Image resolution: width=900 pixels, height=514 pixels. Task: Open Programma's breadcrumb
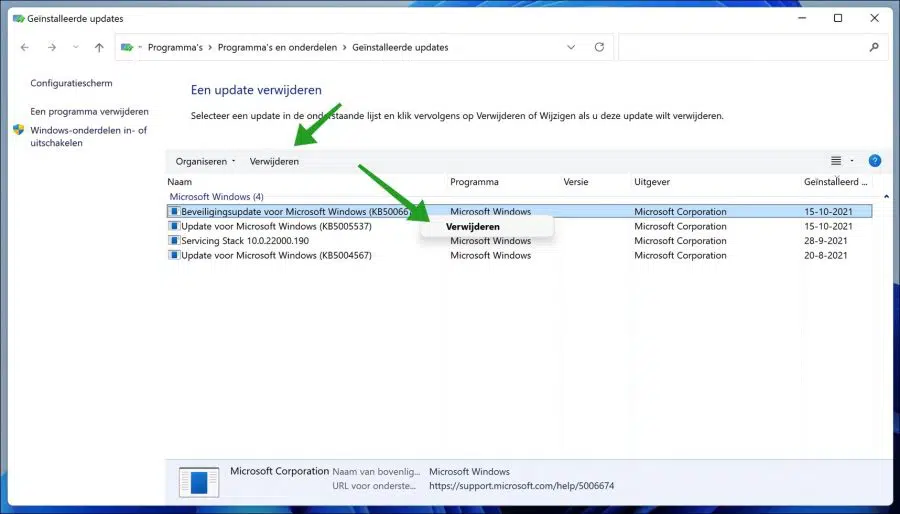[175, 48]
